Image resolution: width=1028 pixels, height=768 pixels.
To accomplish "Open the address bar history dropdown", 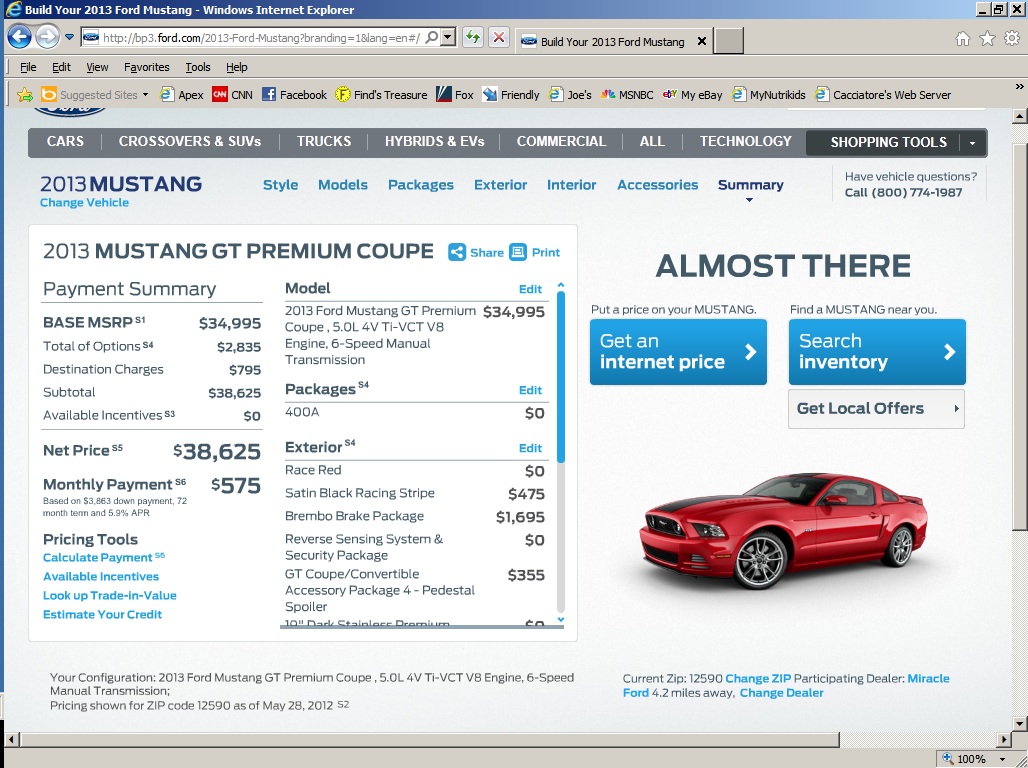I will pos(447,38).
